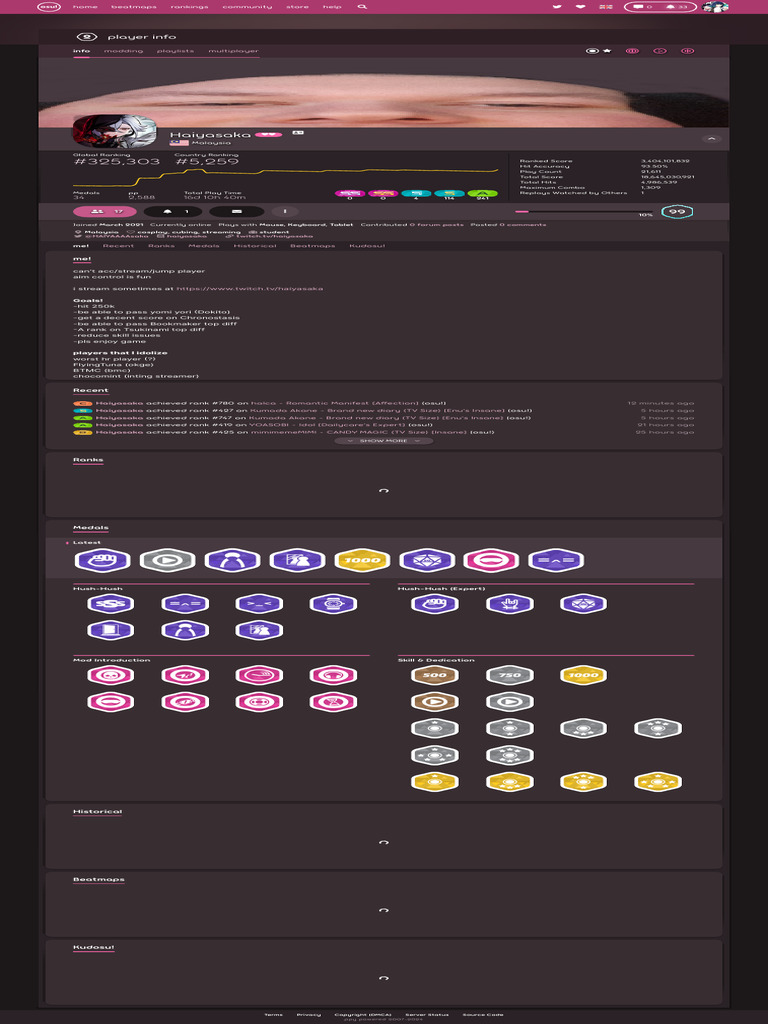Click the gold 1000 medal in Latest row
The height and width of the screenshot is (1024, 768).
point(362,560)
